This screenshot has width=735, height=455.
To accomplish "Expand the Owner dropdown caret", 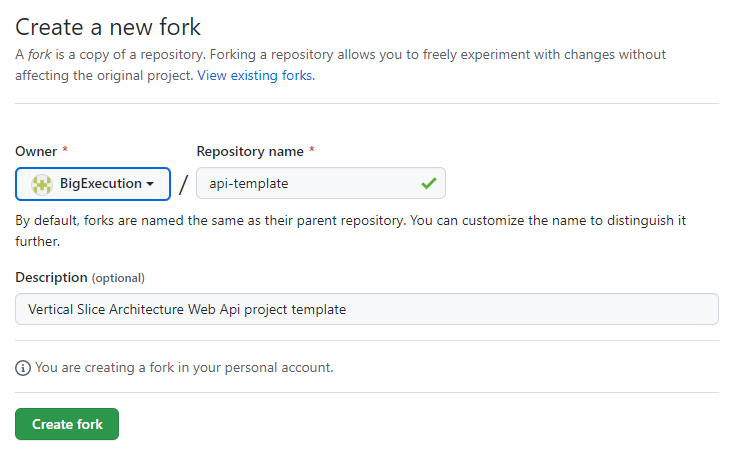I will (150, 184).
